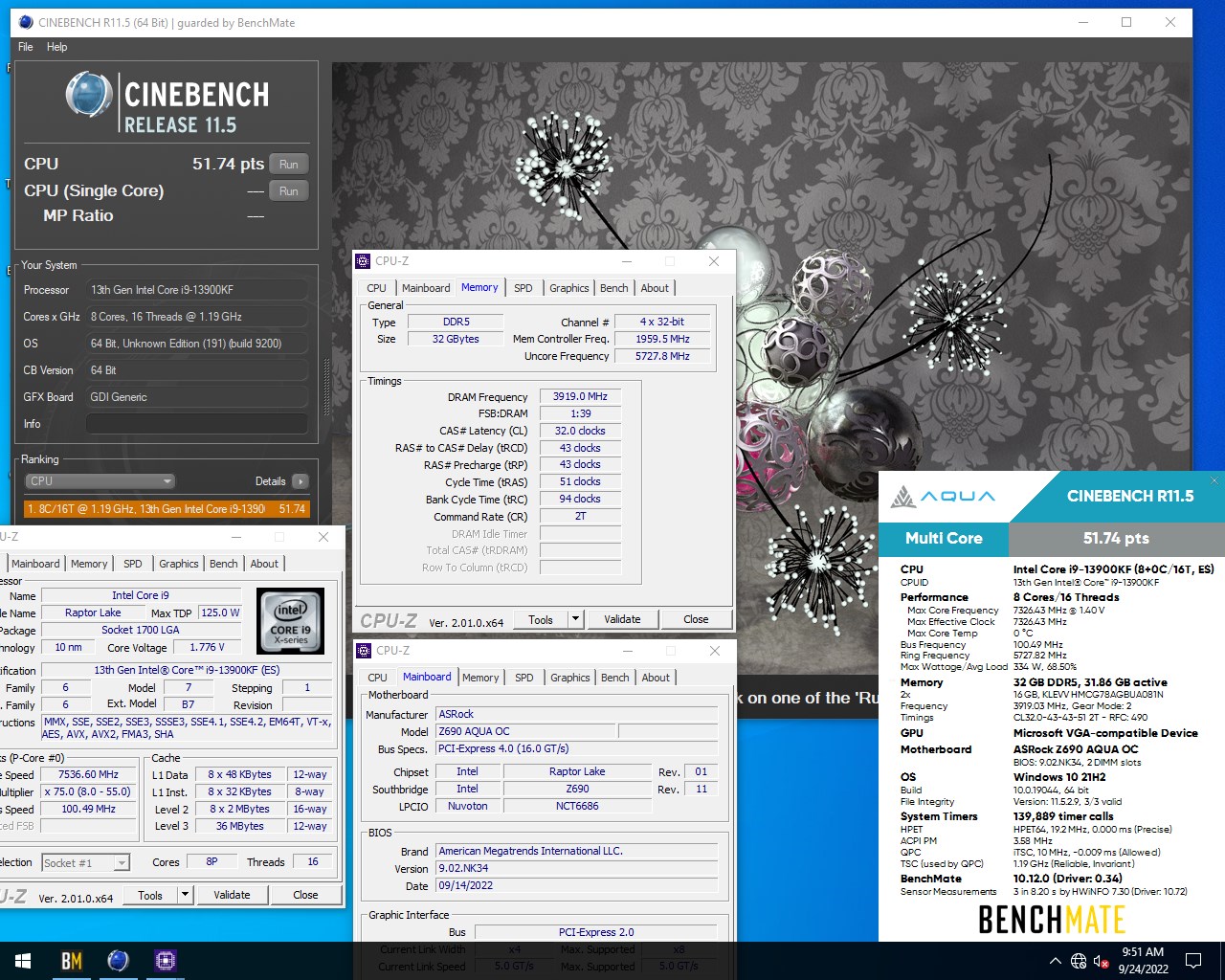1225x980 pixels.
Task: Click Tools button in CPU-Z CPU window
Action: [x=150, y=895]
